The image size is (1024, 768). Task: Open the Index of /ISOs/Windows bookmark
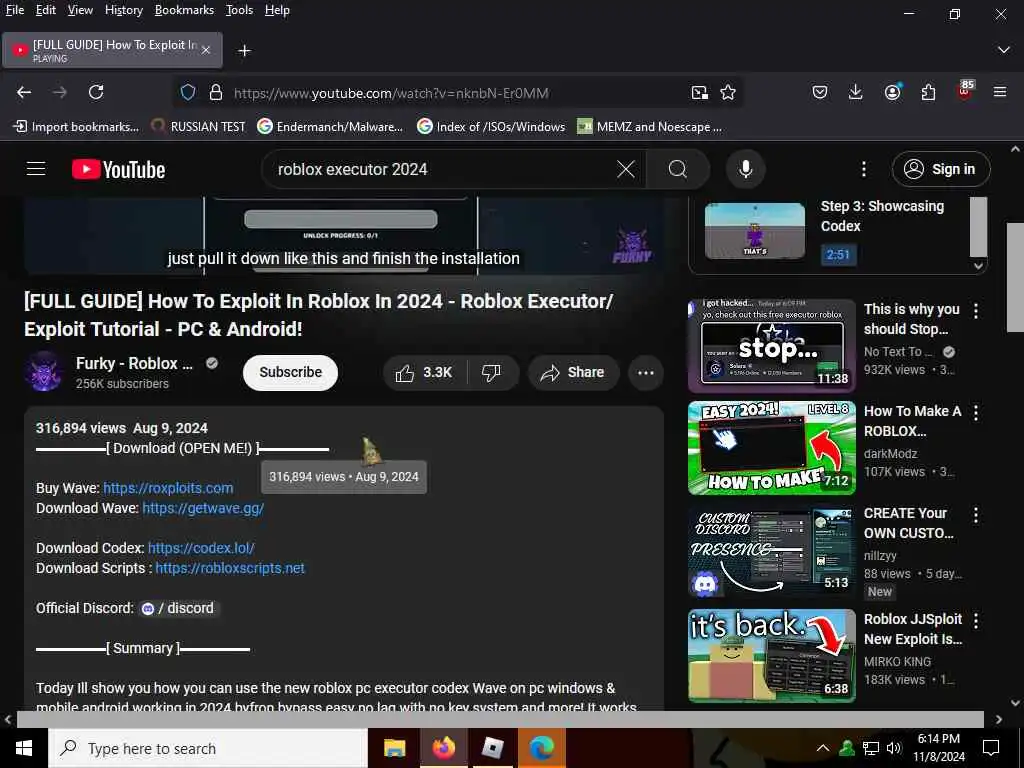491,127
